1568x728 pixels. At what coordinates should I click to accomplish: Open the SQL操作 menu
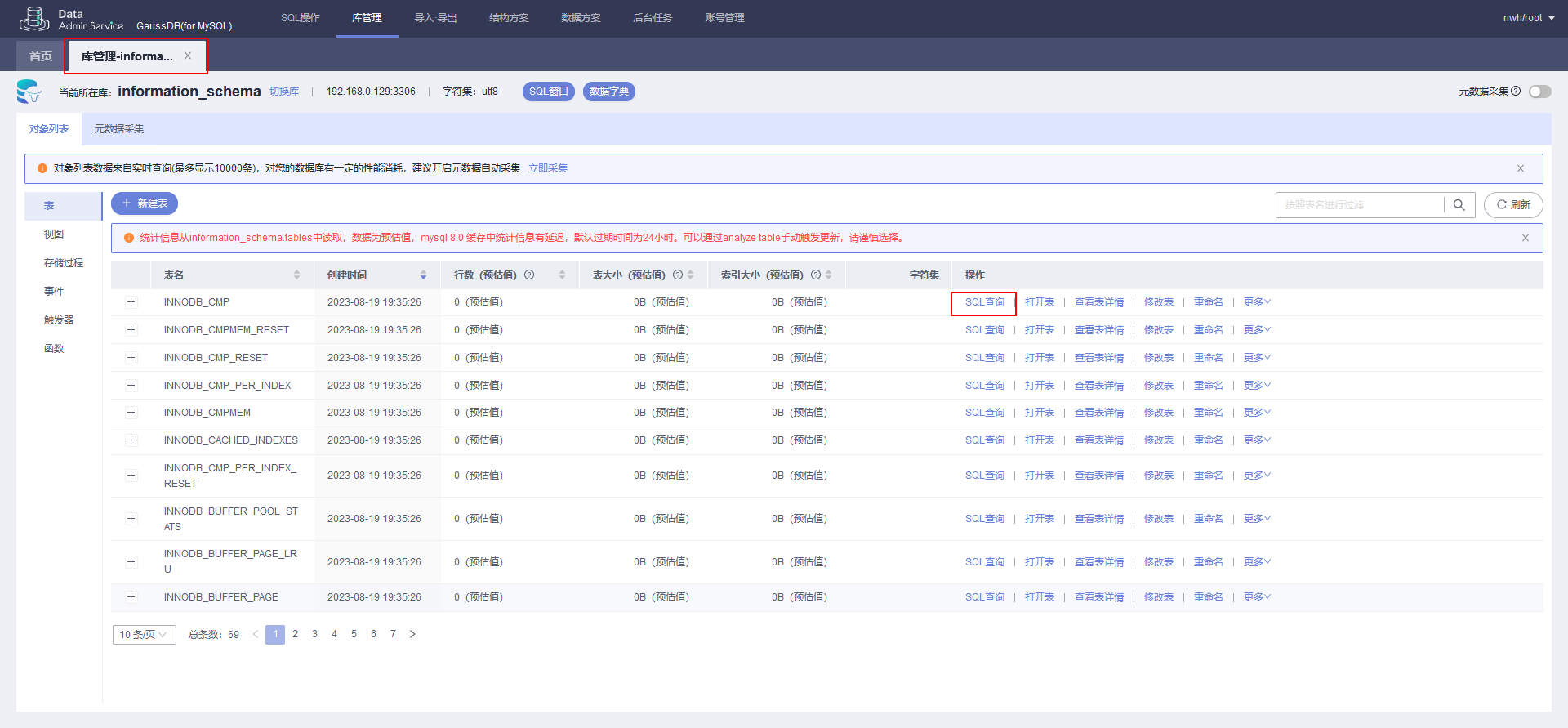coord(301,18)
